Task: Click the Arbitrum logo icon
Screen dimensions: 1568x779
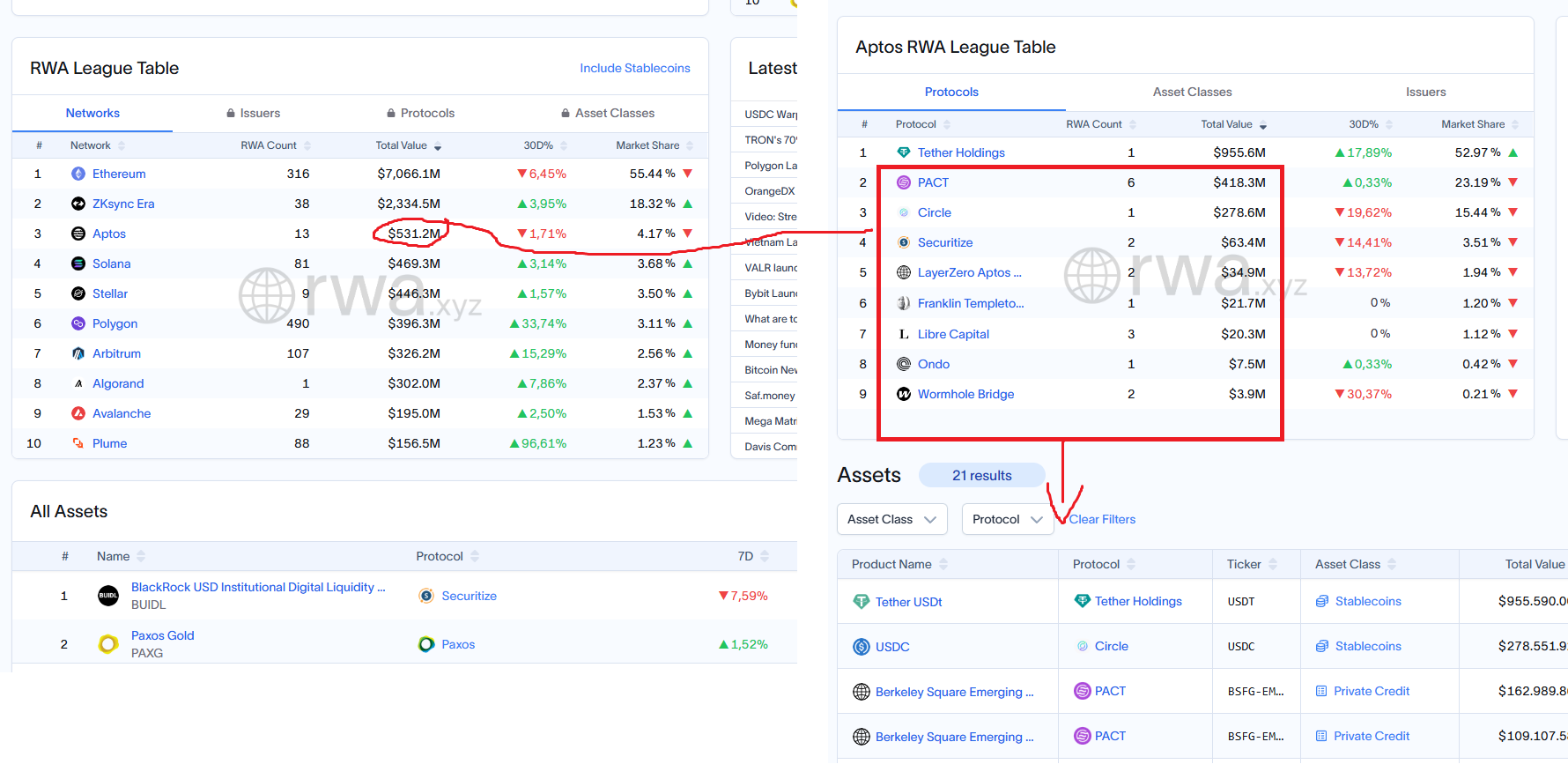Action: point(78,353)
